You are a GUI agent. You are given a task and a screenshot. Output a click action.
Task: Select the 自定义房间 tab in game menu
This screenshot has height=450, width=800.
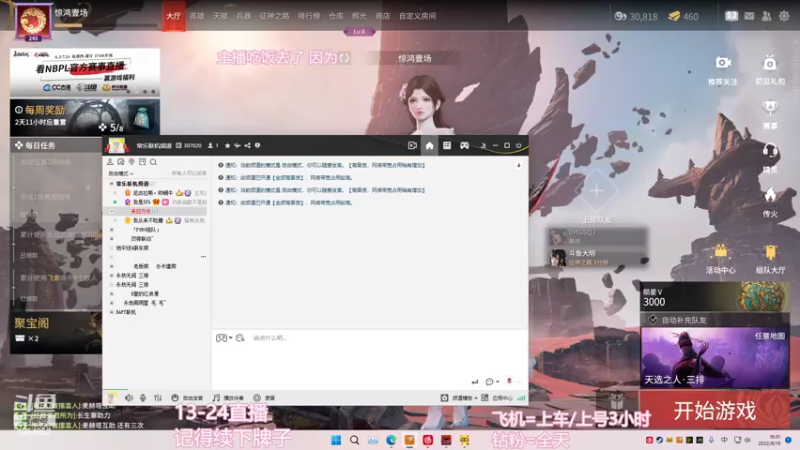417,16
